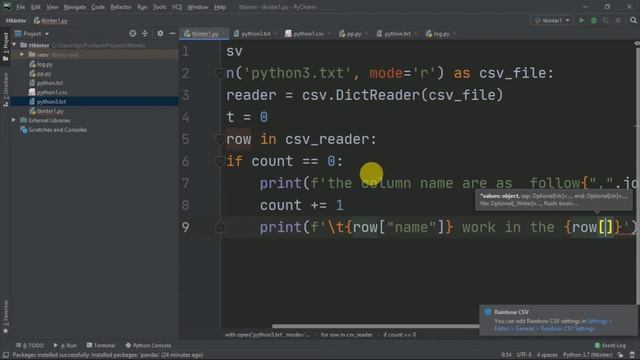This screenshot has height=360, width=640.
Task: Toggle code fold marker on line 9
Action: 220,227
